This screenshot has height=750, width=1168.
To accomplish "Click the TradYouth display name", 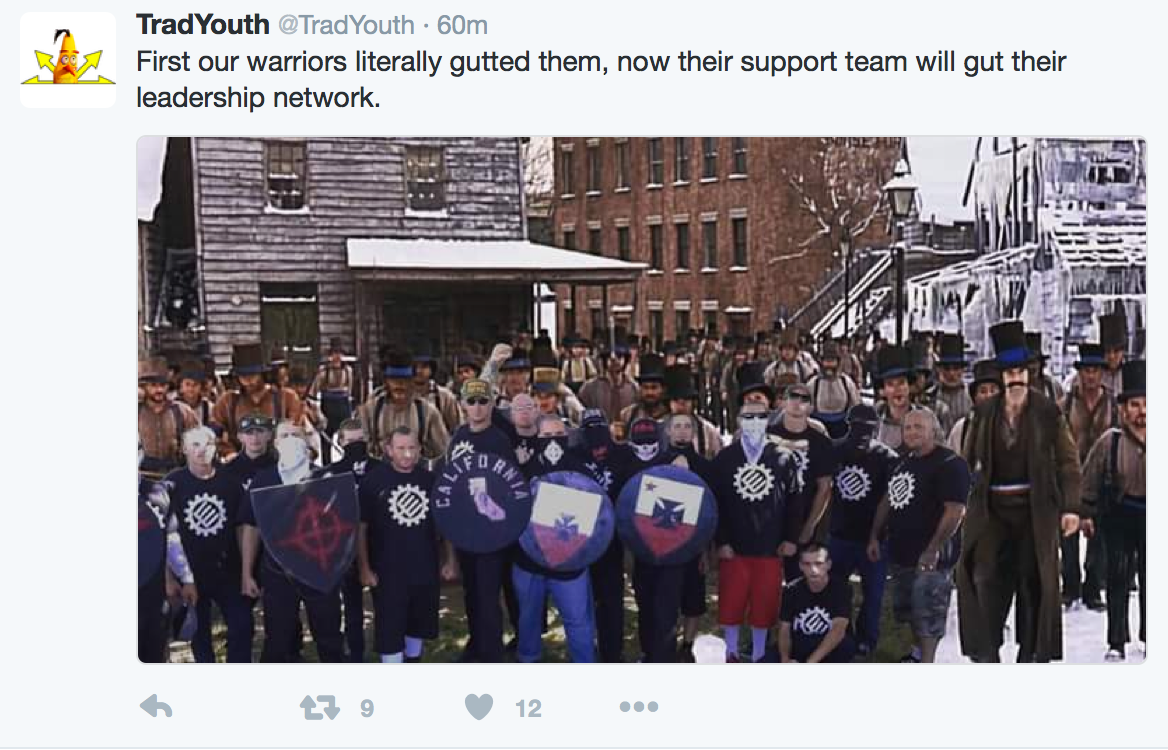I will click(203, 25).
